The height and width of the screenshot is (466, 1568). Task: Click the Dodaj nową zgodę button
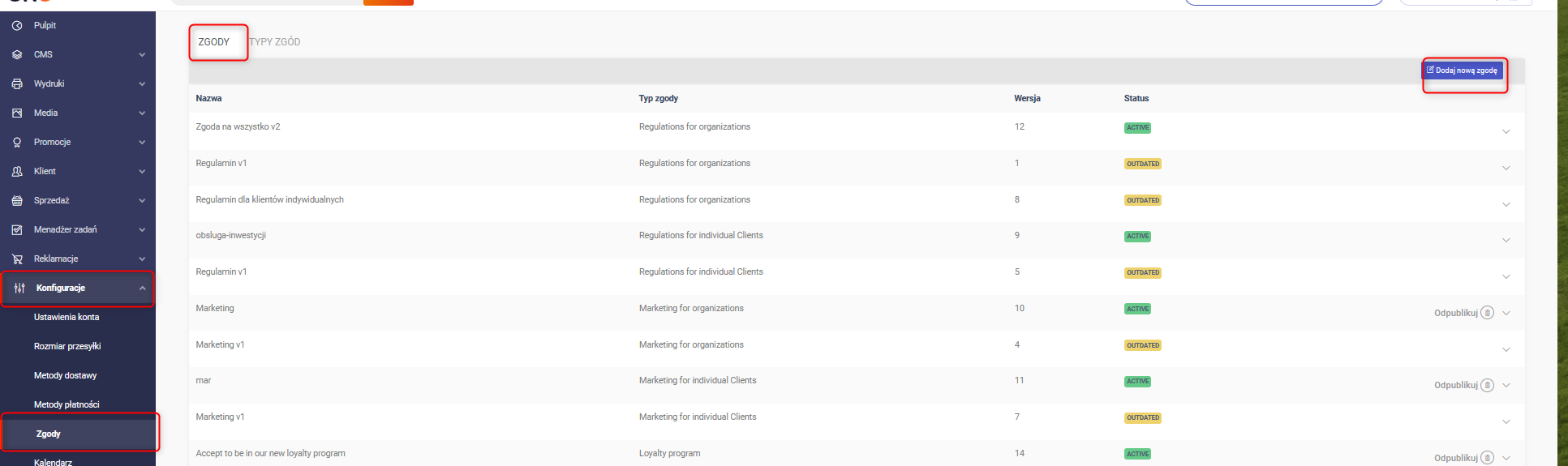pyautogui.click(x=1462, y=71)
